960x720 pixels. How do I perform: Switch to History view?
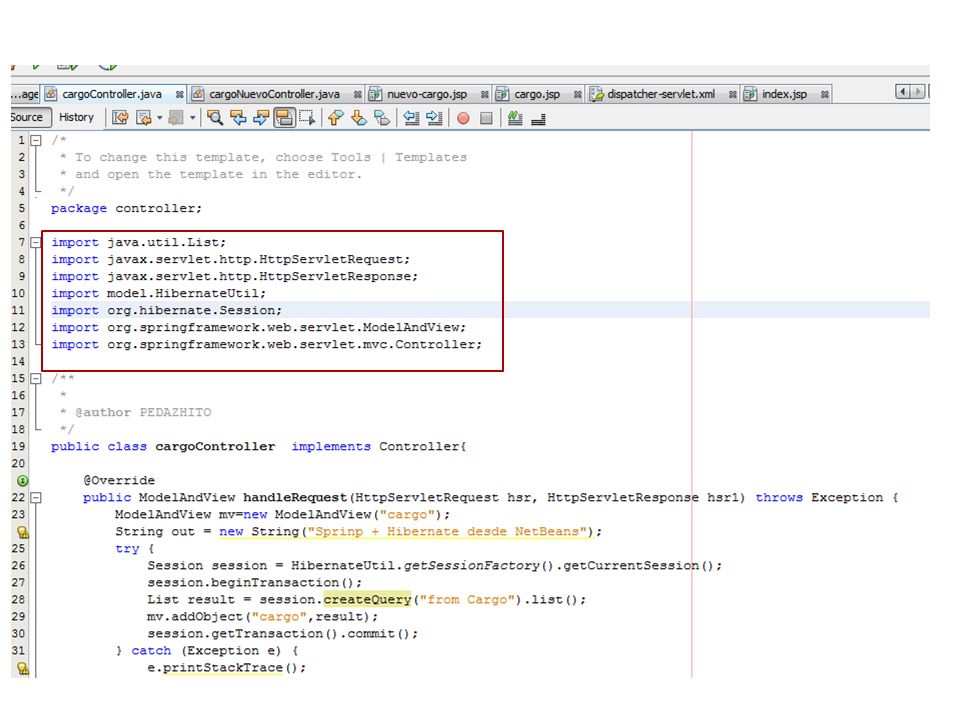point(77,117)
